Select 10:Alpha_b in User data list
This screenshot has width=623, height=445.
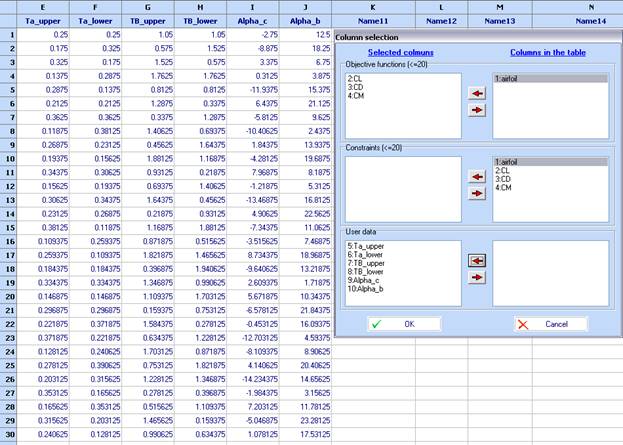pos(366,286)
